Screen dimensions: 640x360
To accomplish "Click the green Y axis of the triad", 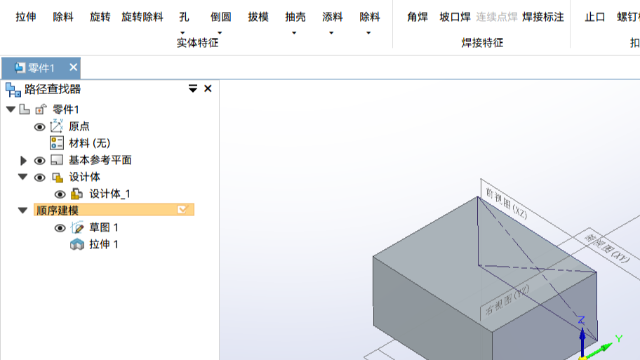I will tap(600, 349).
